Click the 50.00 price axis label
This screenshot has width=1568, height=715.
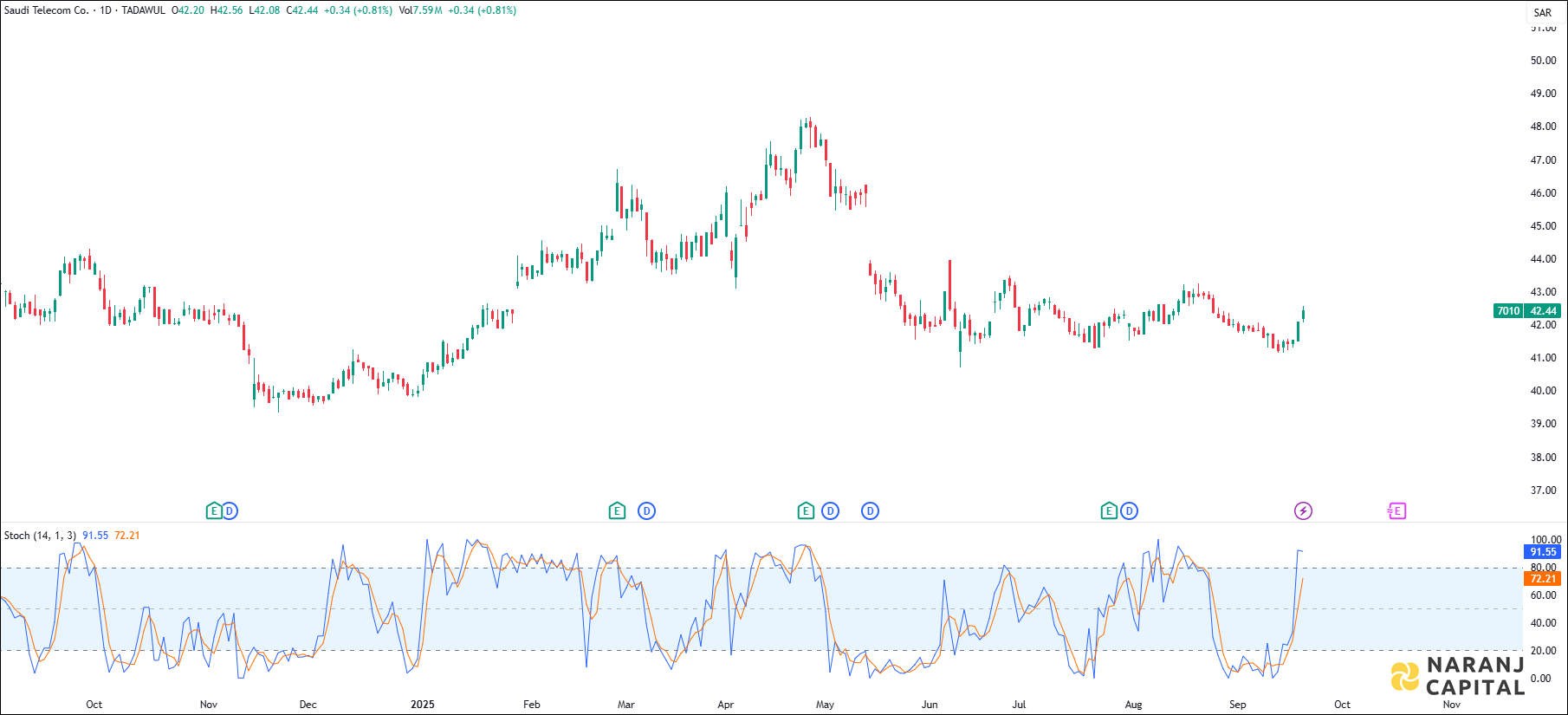(1543, 61)
